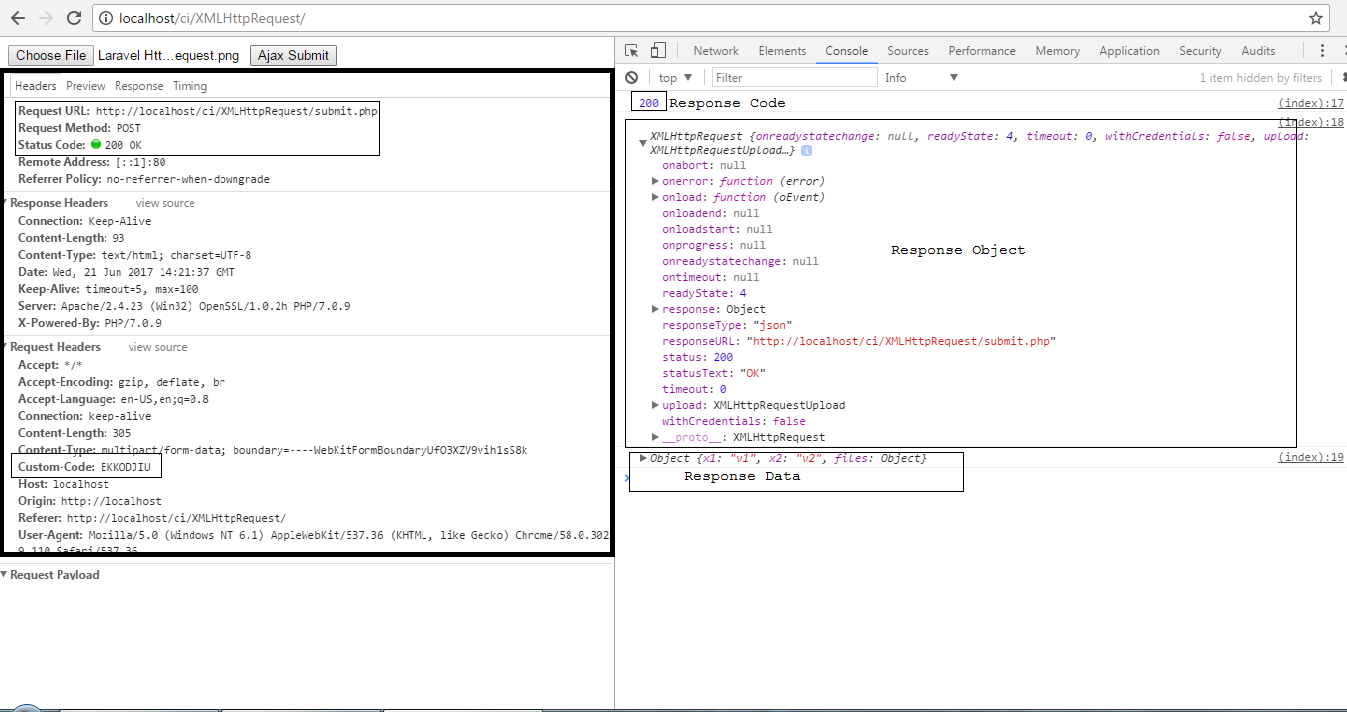Screen dimensions: 1347x712
Task: Switch to the Network tab
Action: tap(716, 51)
